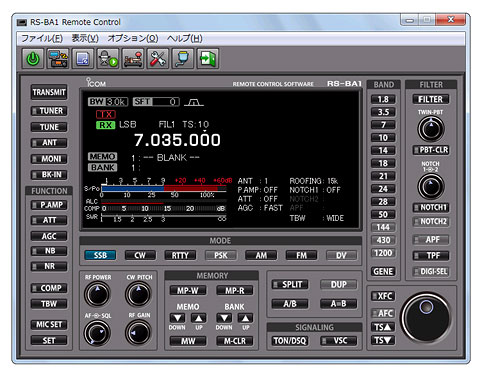This screenshot has width=482, height=377.
Task: Toggle SPLIT operation
Action: tap(290, 284)
